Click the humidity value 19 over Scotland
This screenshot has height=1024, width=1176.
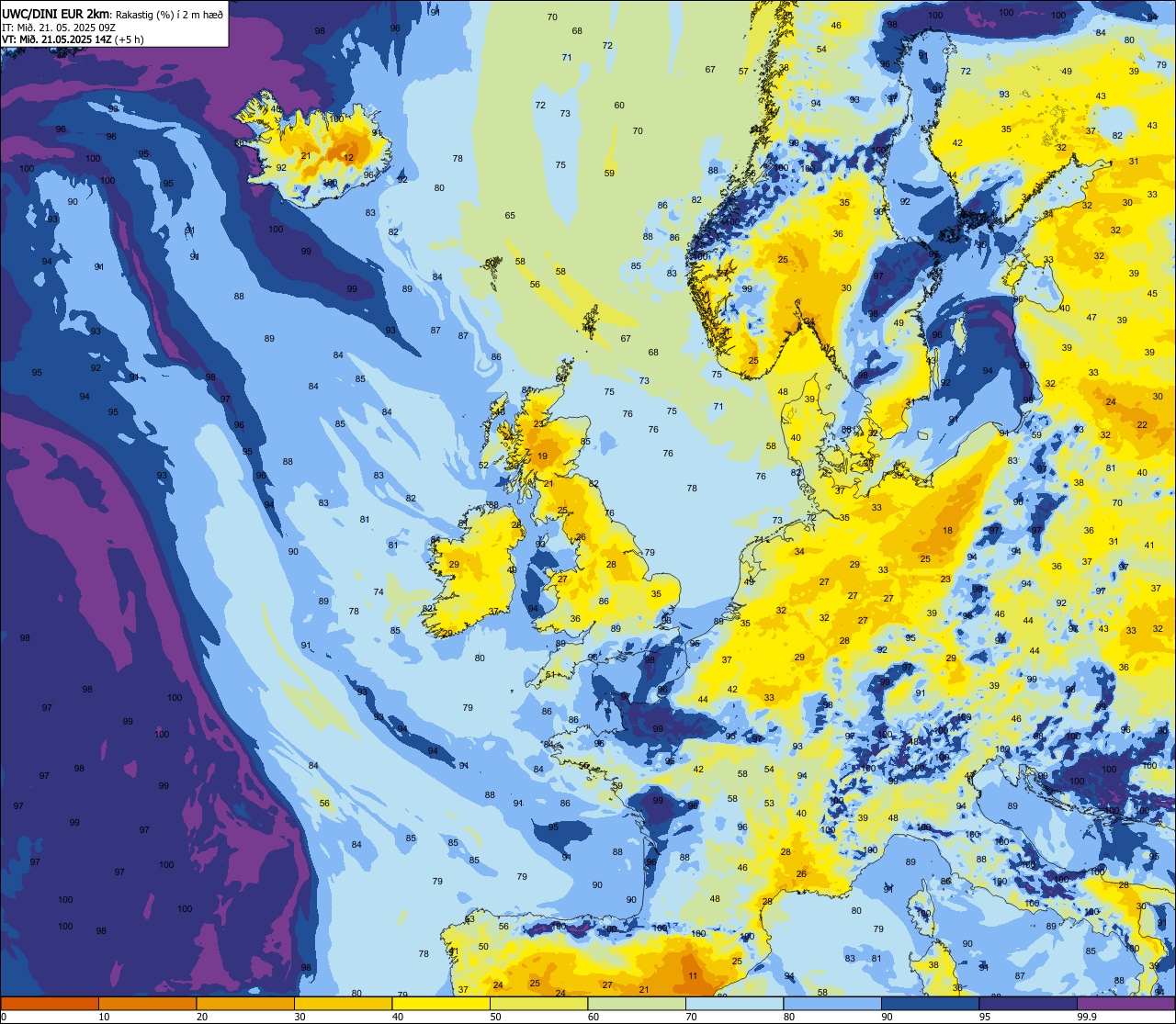point(543,456)
